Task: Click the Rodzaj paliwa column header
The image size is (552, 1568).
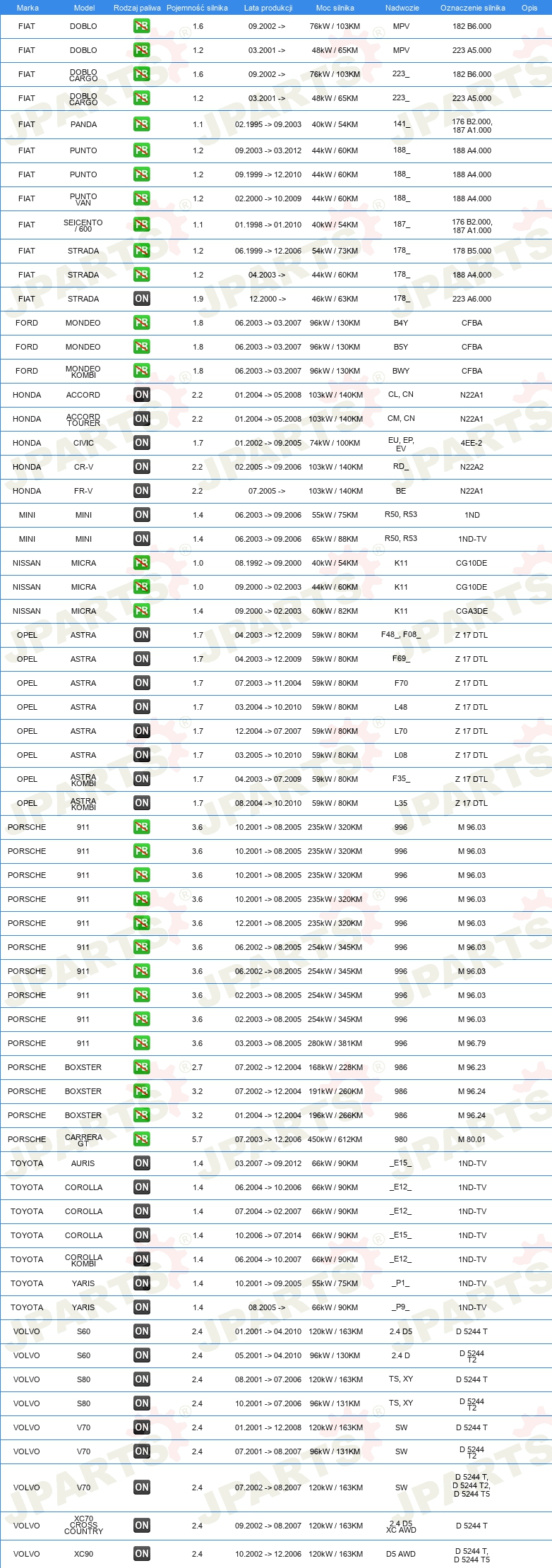Action: tap(137, 8)
